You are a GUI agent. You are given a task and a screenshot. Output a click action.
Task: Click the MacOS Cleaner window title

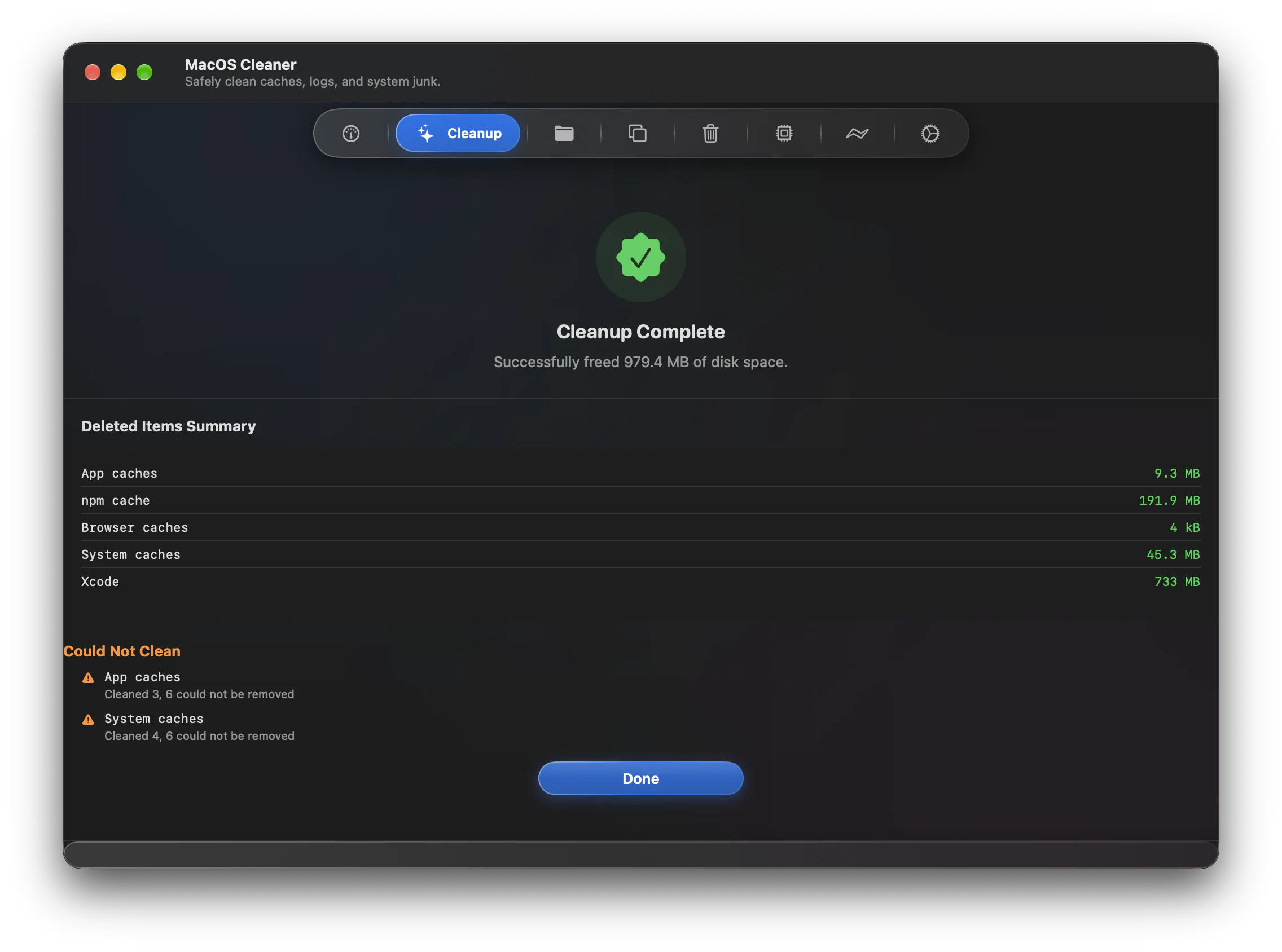pyautogui.click(x=240, y=64)
